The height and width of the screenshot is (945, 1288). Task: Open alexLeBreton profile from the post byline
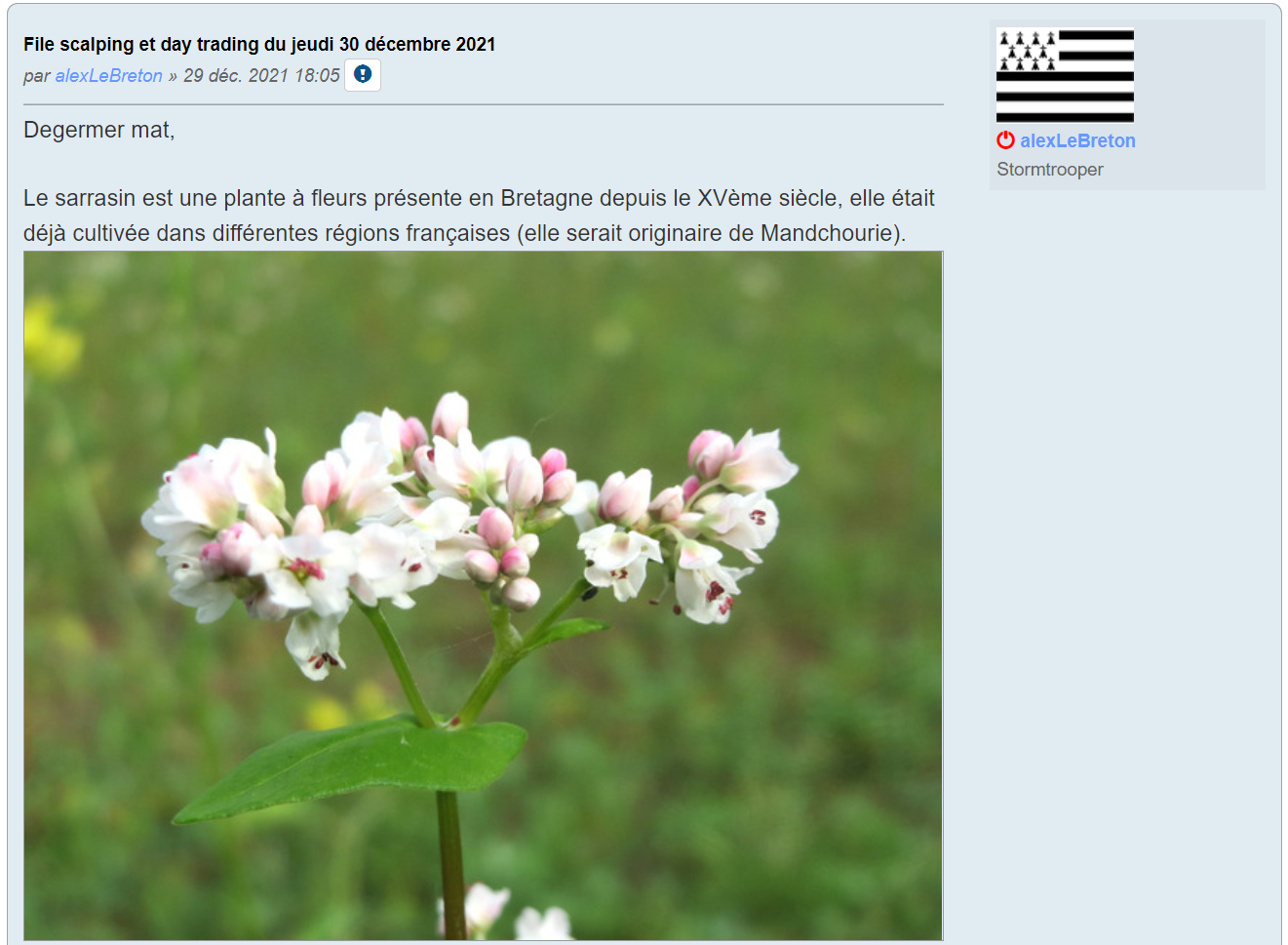coord(109,75)
